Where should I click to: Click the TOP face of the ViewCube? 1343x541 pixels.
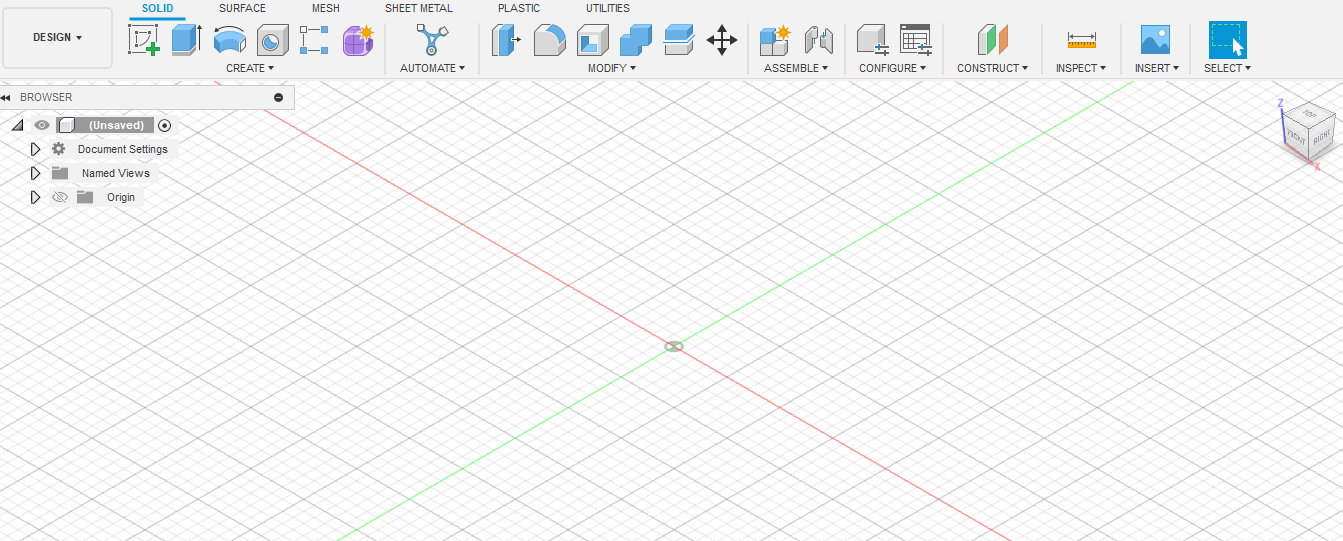(1310, 114)
